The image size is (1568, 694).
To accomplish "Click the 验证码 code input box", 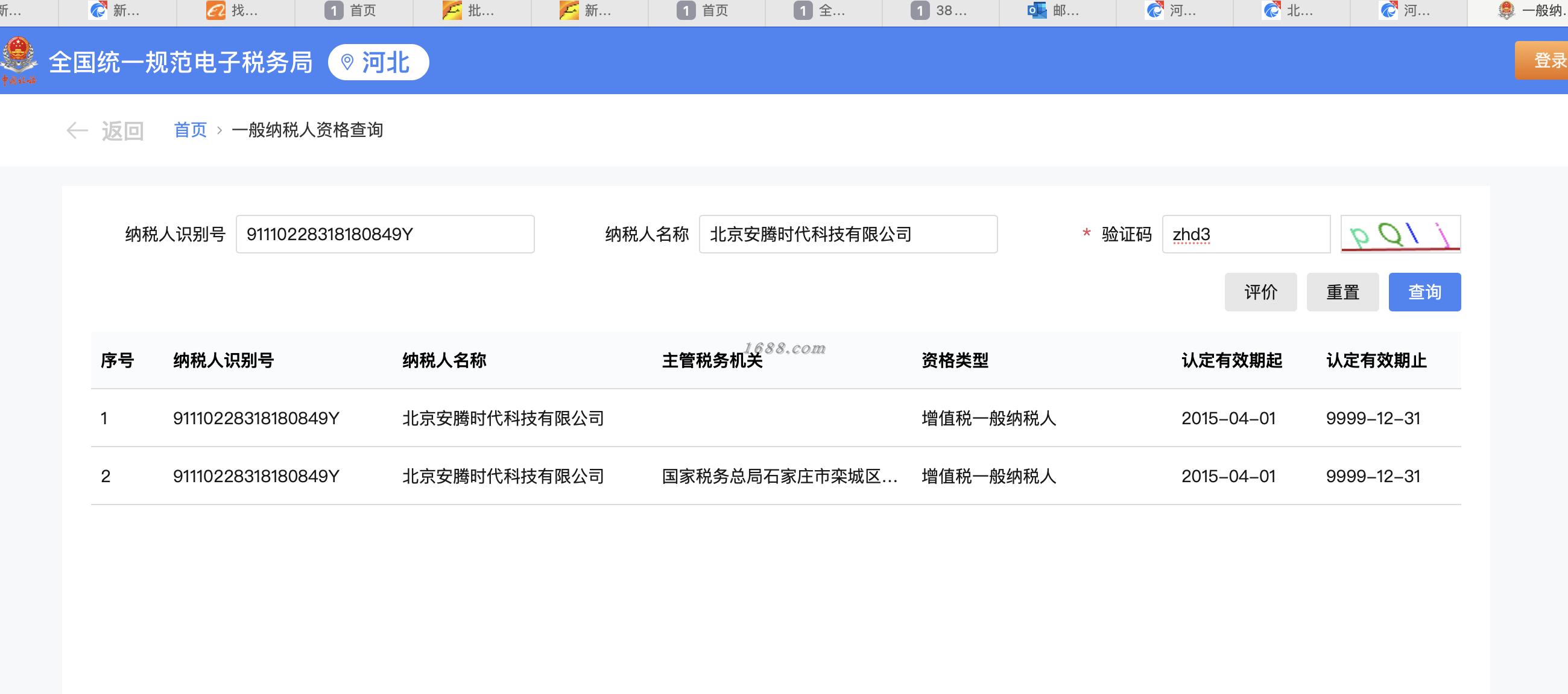I will coord(1245,234).
